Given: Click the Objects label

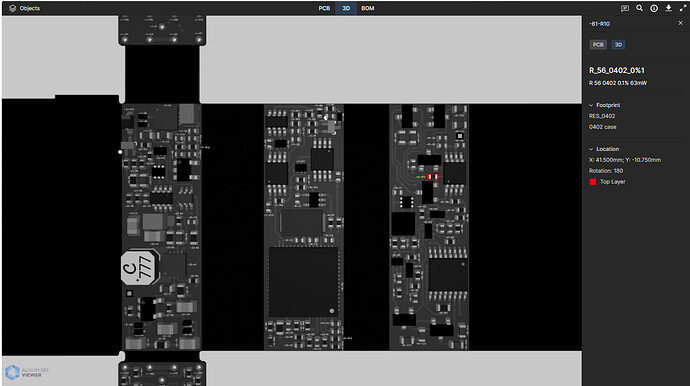Looking at the screenshot, I should 29,8.
